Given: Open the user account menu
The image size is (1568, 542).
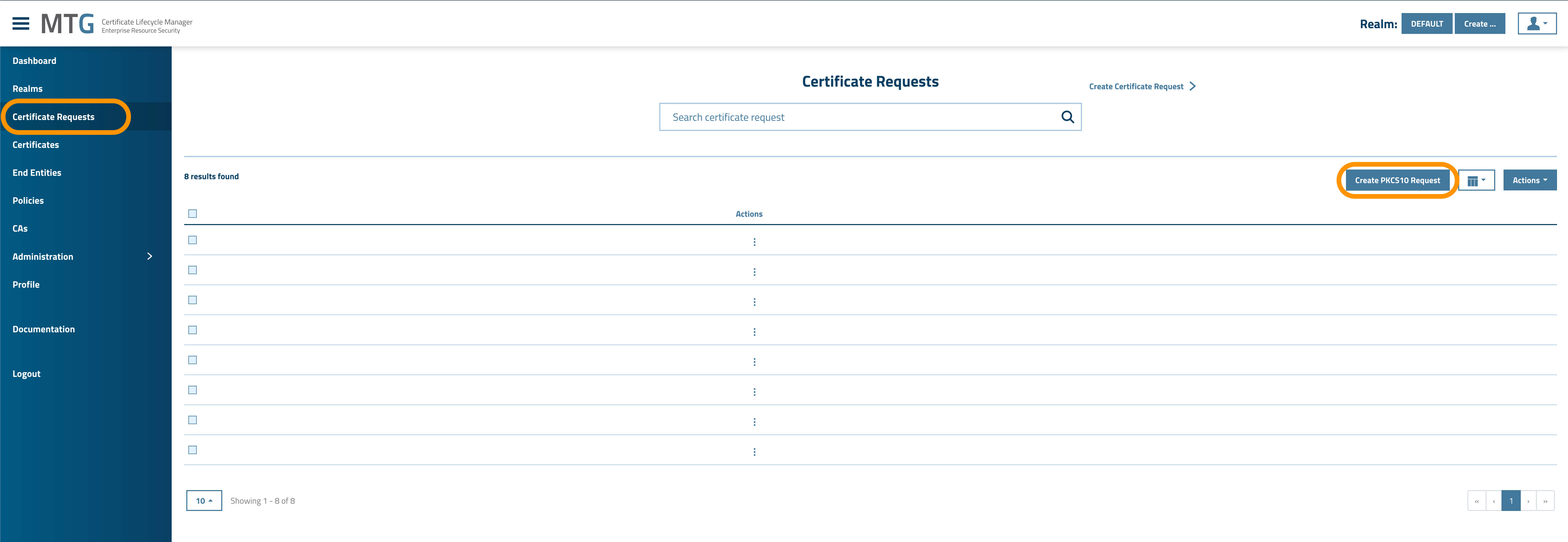Looking at the screenshot, I should pos(1536,24).
